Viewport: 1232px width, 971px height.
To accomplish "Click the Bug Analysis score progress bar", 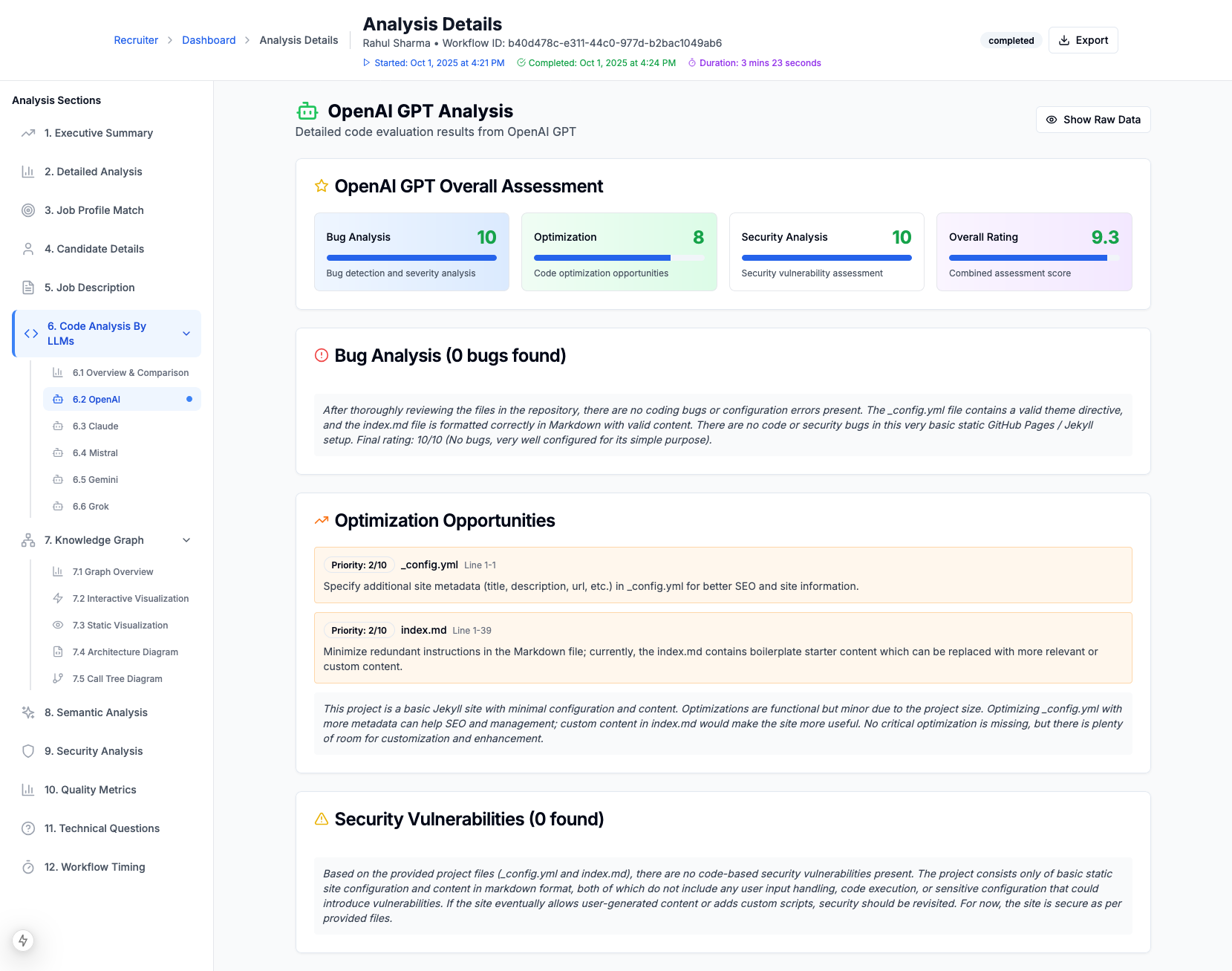I will click(411, 258).
